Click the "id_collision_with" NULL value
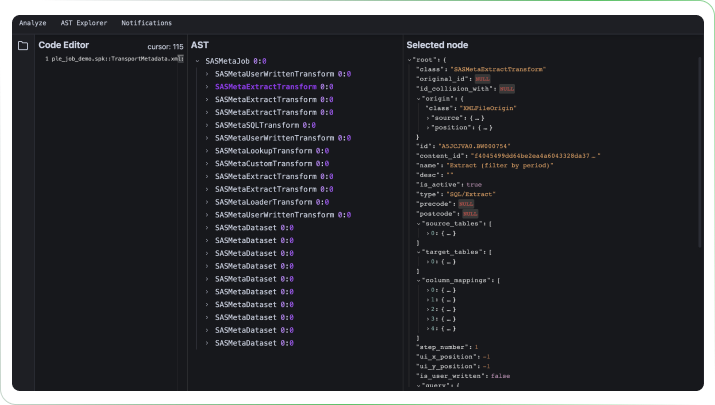The image size is (715, 405). coord(507,88)
